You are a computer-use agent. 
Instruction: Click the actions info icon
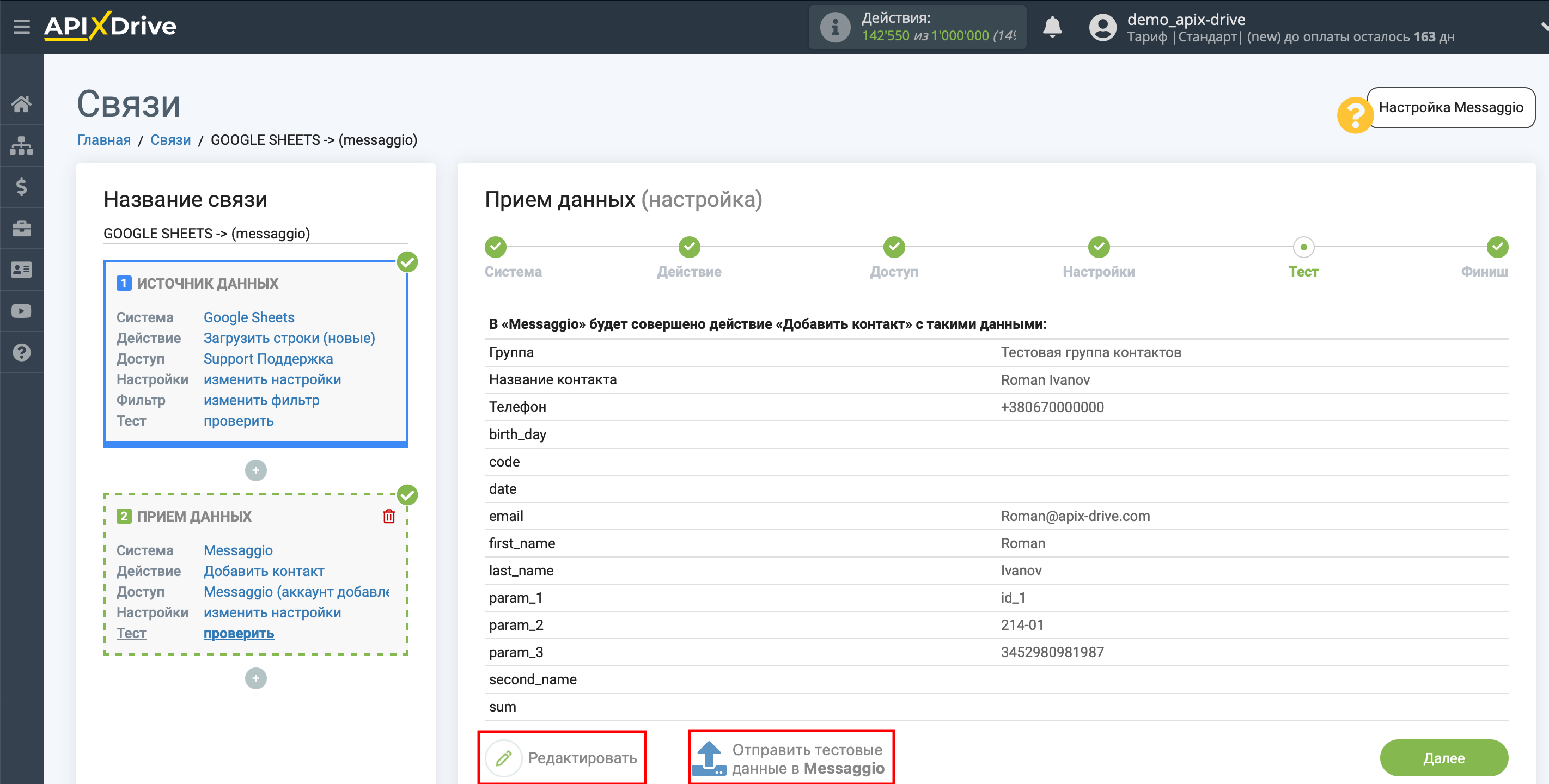(x=834, y=27)
